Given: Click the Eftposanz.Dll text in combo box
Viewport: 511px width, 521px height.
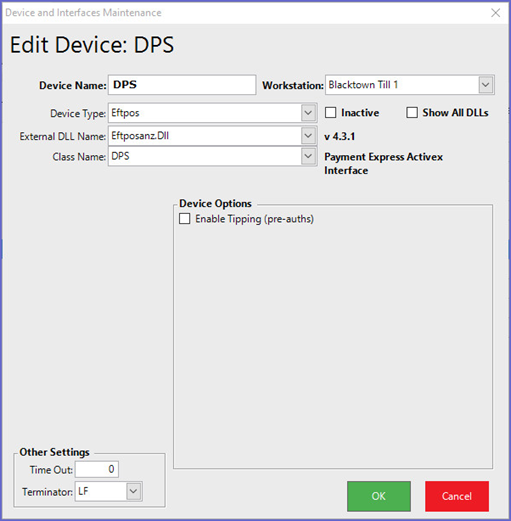Looking at the screenshot, I should pyautogui.click(x=140, y=136).
